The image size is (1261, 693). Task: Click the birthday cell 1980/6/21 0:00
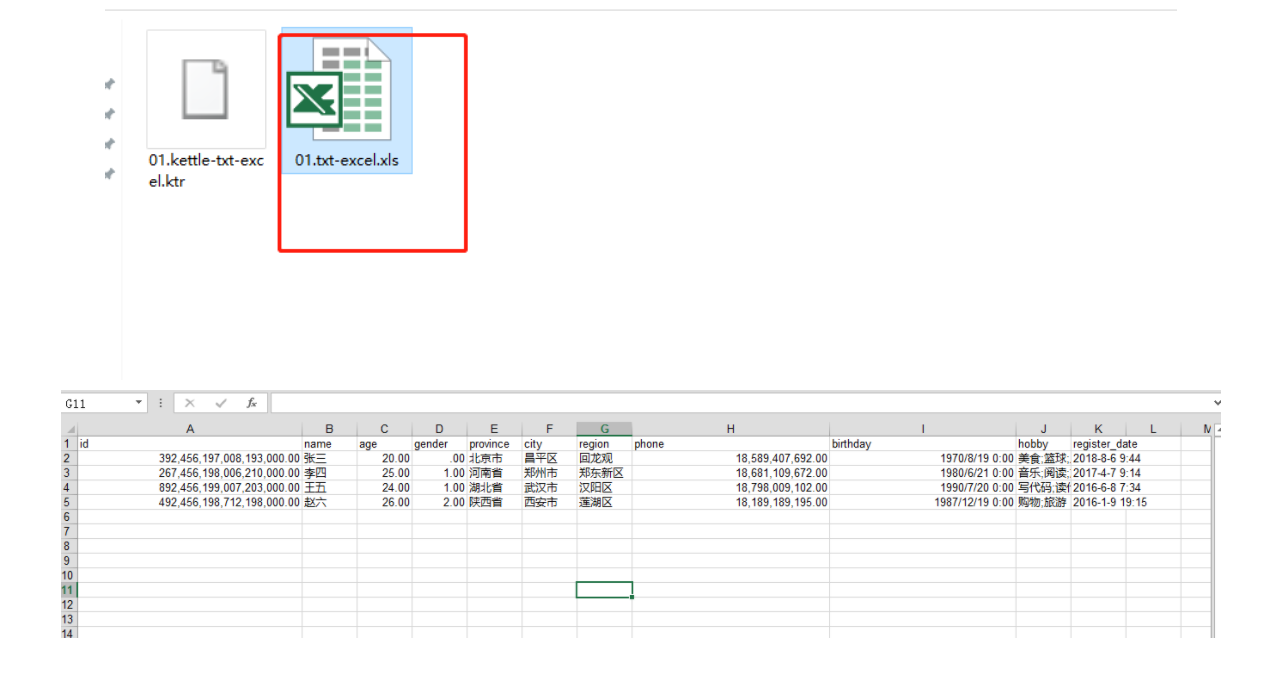point(922,473)
